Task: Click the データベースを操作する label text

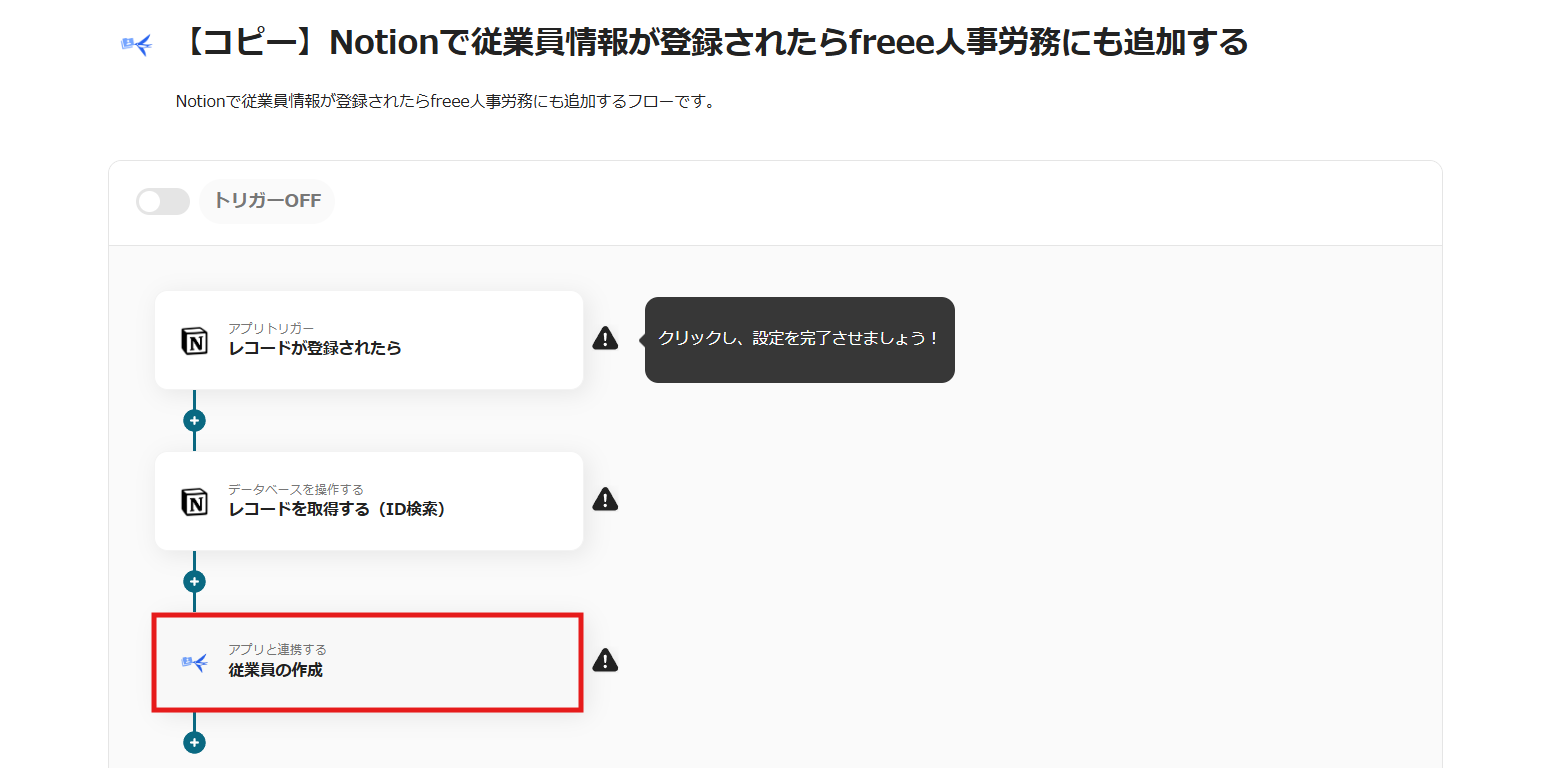Action: [296, 489]
